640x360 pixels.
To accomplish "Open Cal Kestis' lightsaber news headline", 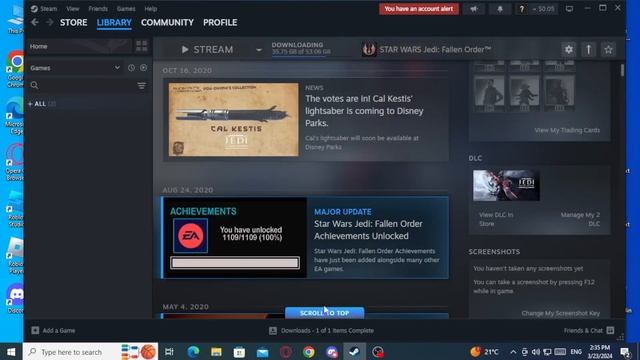I will 364,111.
